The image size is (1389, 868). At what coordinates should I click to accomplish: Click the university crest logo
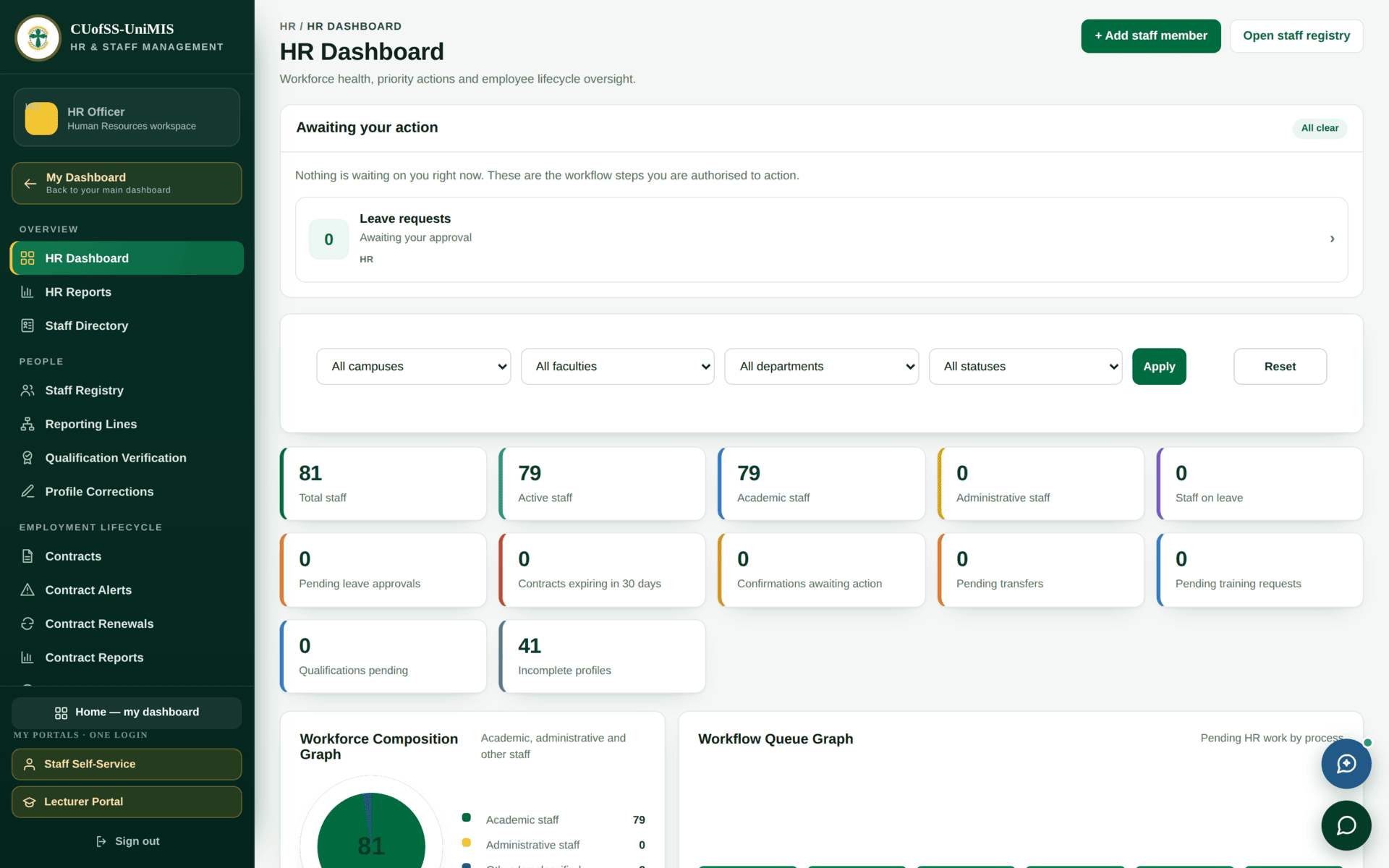click(x=38, y=38)
